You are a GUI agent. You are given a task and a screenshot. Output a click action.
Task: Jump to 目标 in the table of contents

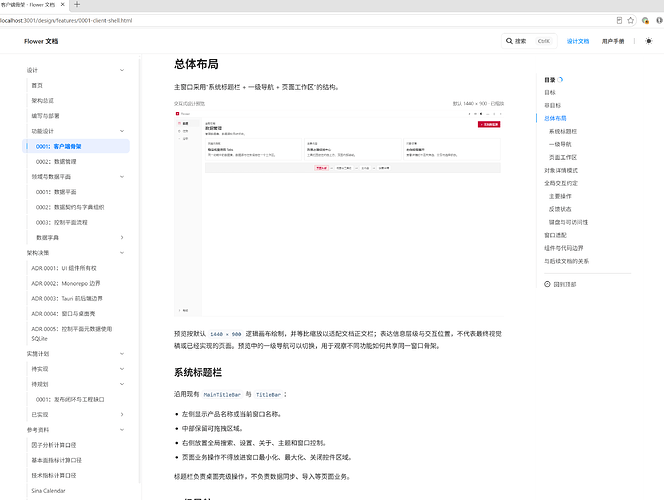[x=550, y=92]
